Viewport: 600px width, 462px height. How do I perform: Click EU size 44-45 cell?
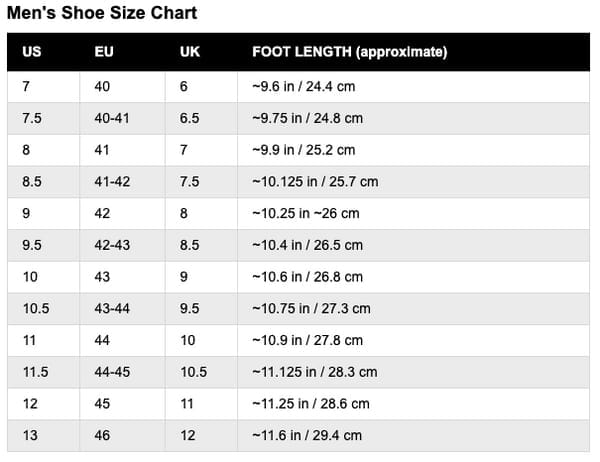click(111, 372)
